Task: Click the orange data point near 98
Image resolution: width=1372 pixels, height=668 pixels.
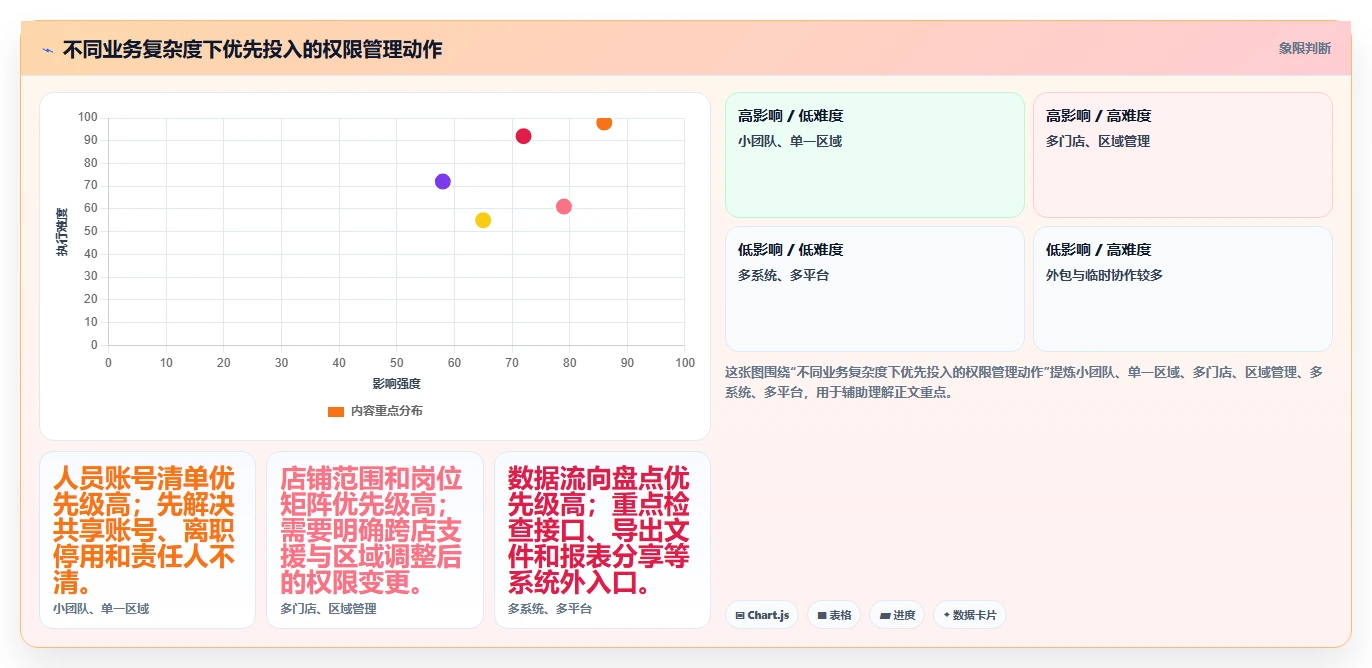Action: pos(604,122)
